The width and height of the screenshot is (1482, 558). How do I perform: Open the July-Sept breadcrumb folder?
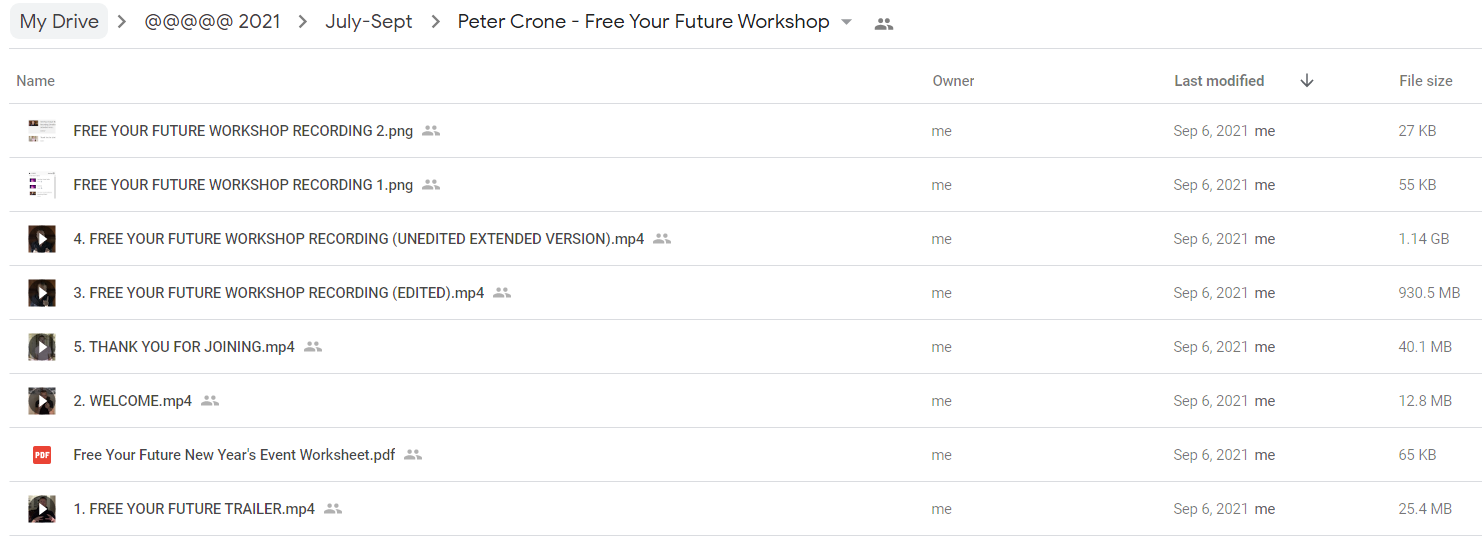(369, 22)
